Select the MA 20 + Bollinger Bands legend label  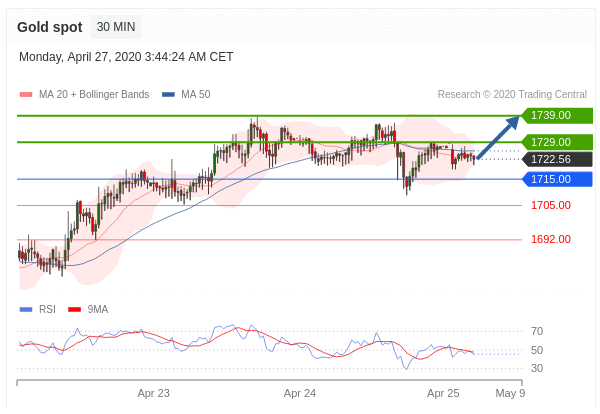(94, 95)
